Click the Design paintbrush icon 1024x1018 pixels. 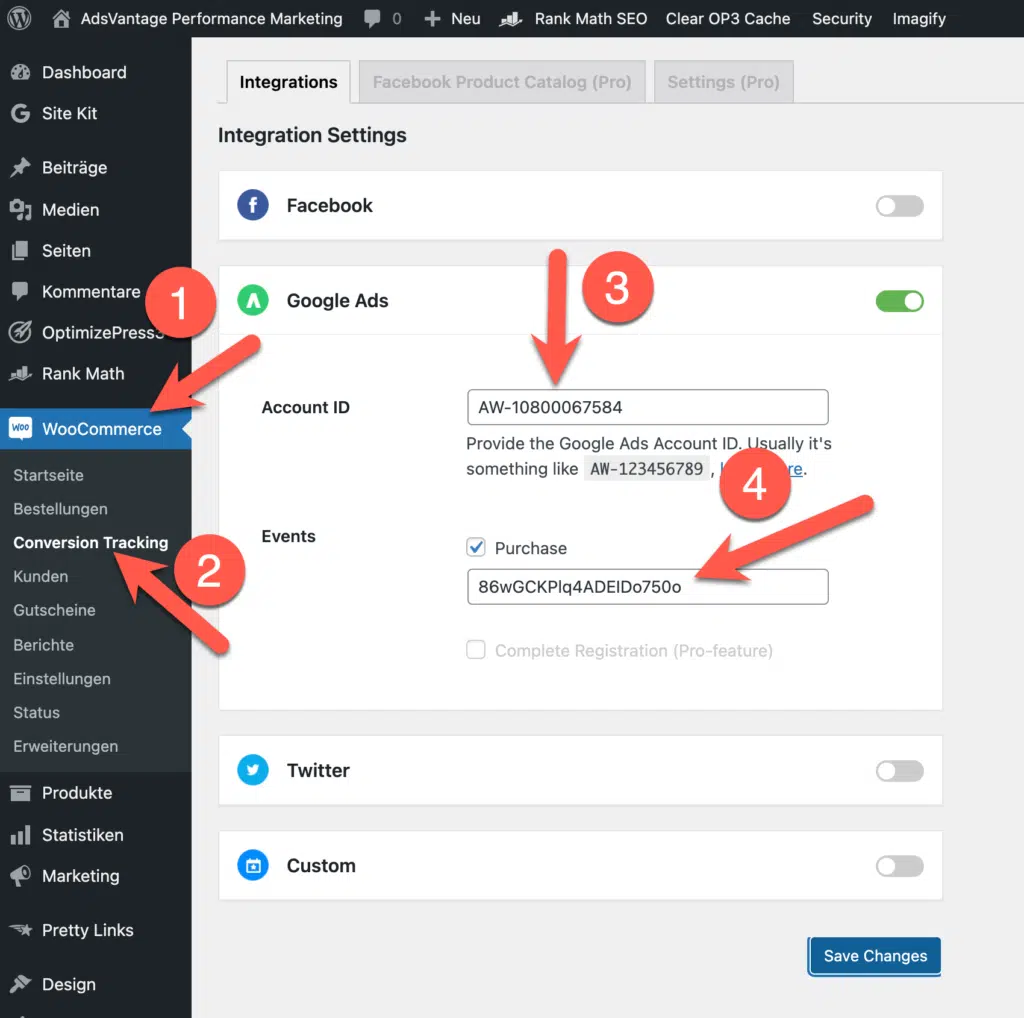coord(20,984)
